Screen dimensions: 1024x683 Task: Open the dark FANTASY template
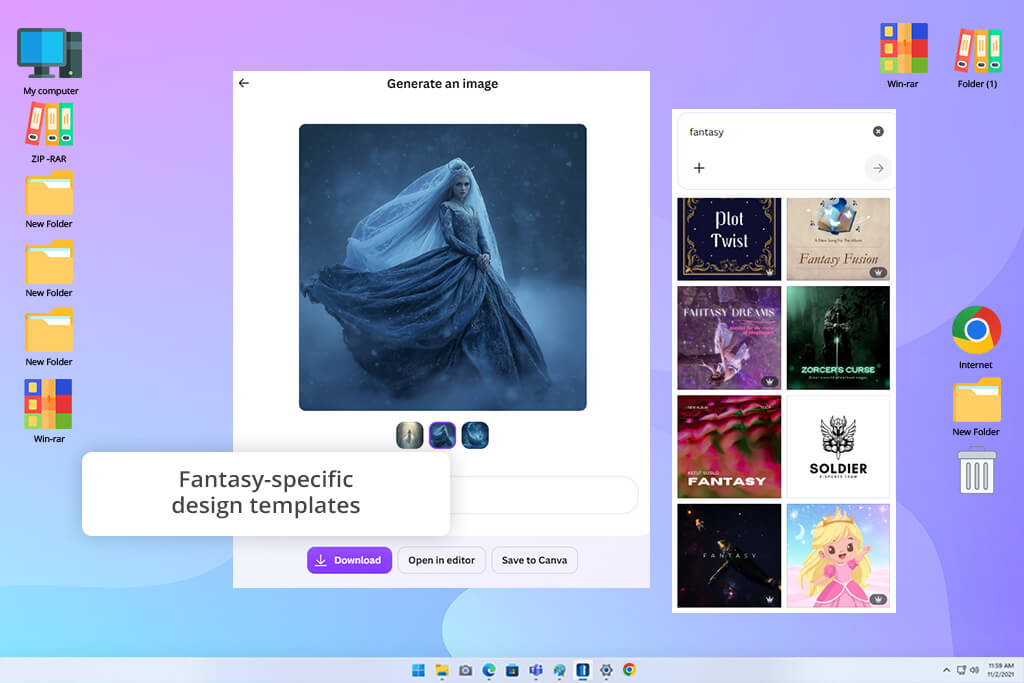[729, 556]
